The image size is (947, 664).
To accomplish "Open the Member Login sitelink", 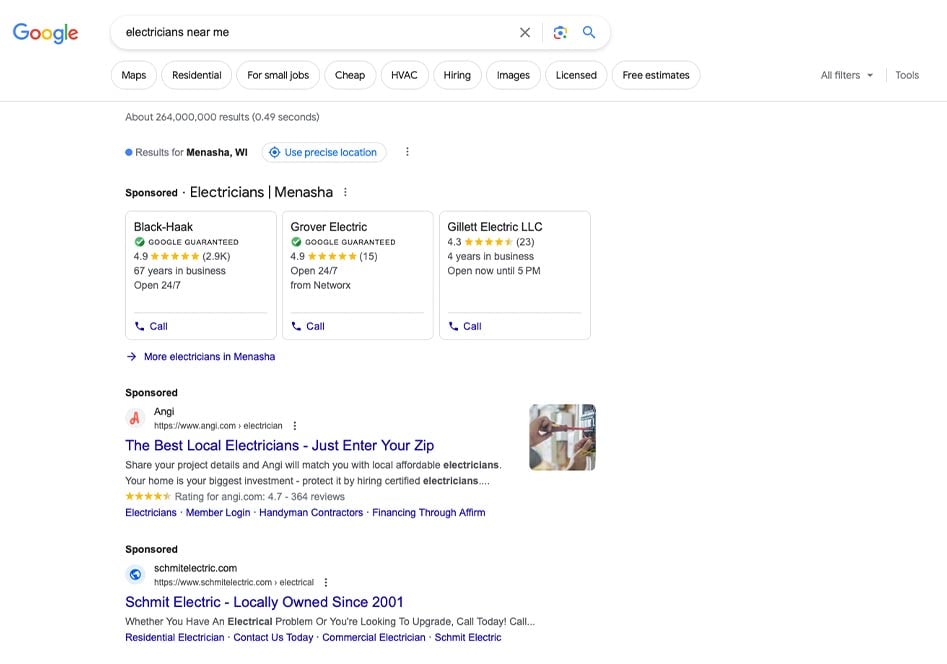I will click(218, 512).
